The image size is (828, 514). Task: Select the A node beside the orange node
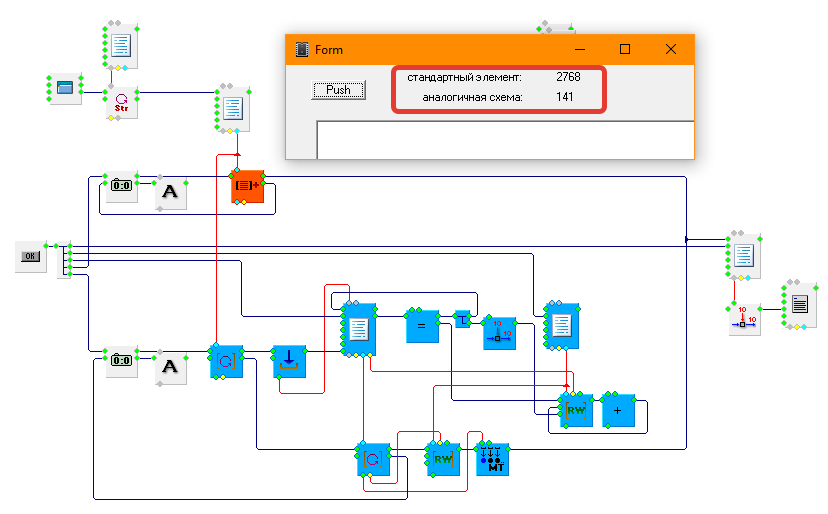tap(170, 193)
